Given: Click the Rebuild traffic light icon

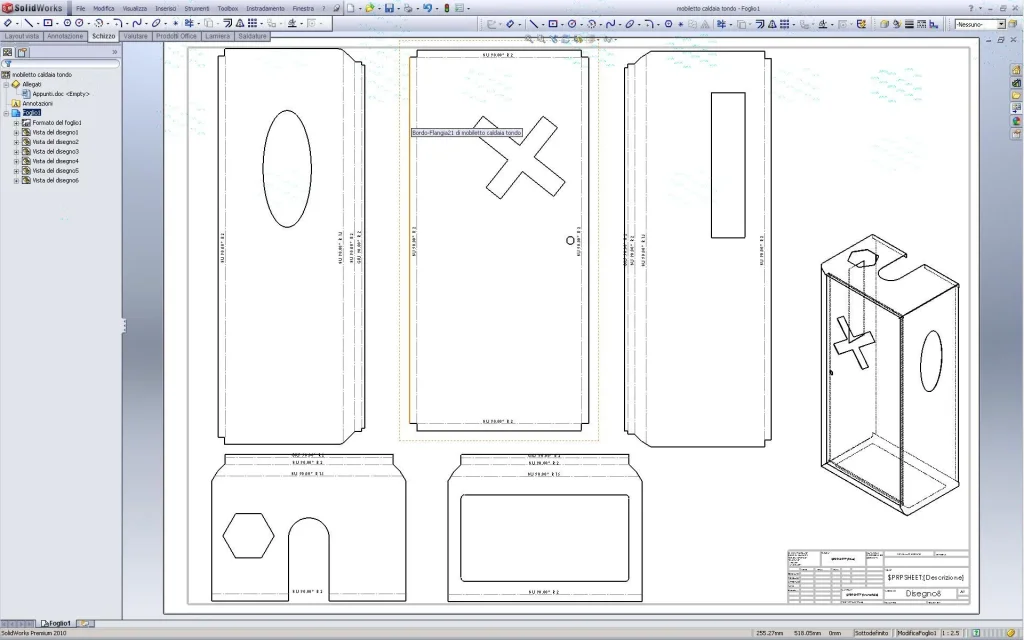Looking at the screenshot, I should [447, 8].
